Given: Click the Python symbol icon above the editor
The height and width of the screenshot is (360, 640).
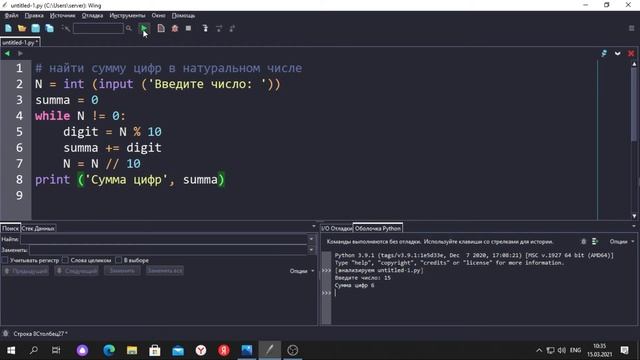Looking at the screenshot, I should [x=604, y=53].
